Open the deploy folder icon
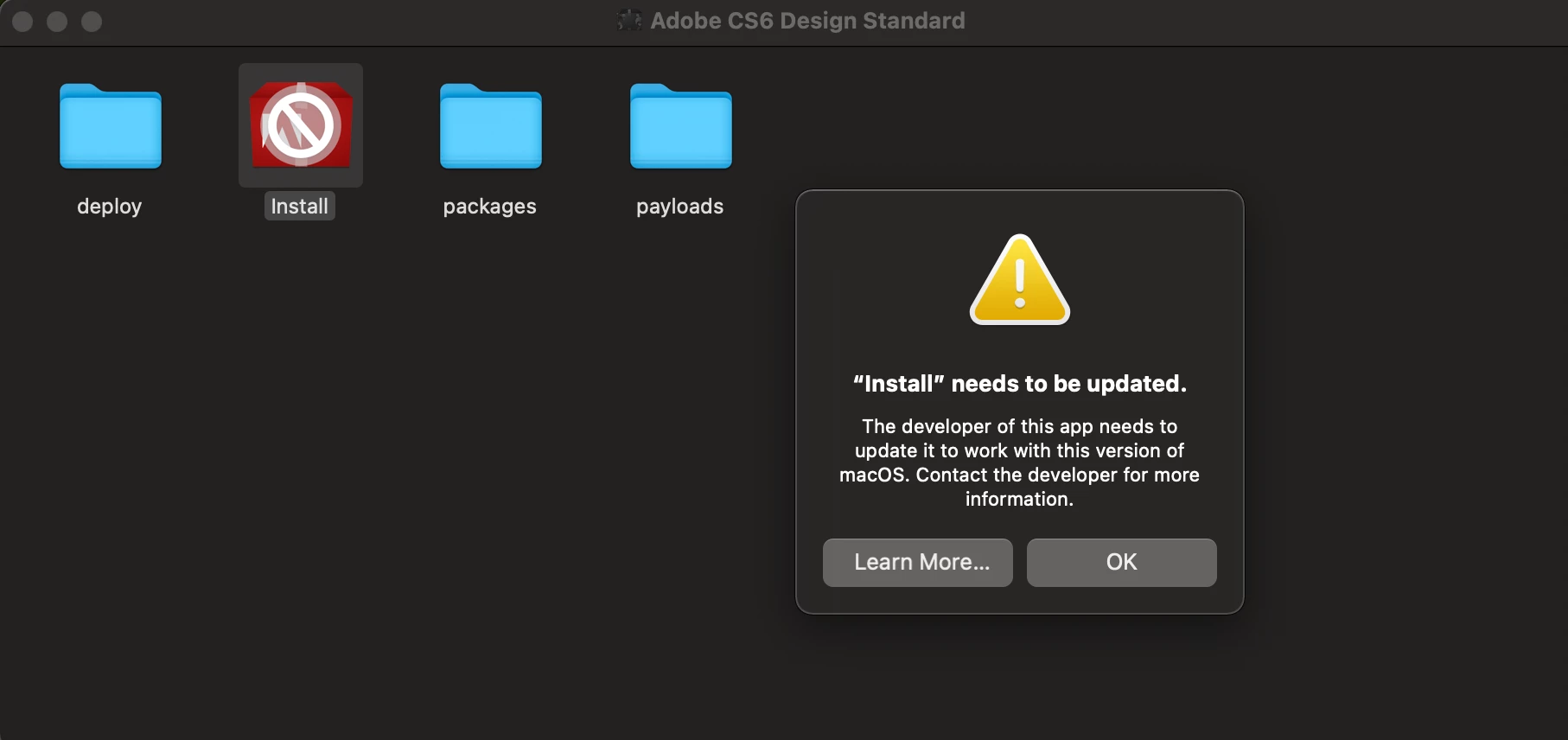 click(111, 125)
